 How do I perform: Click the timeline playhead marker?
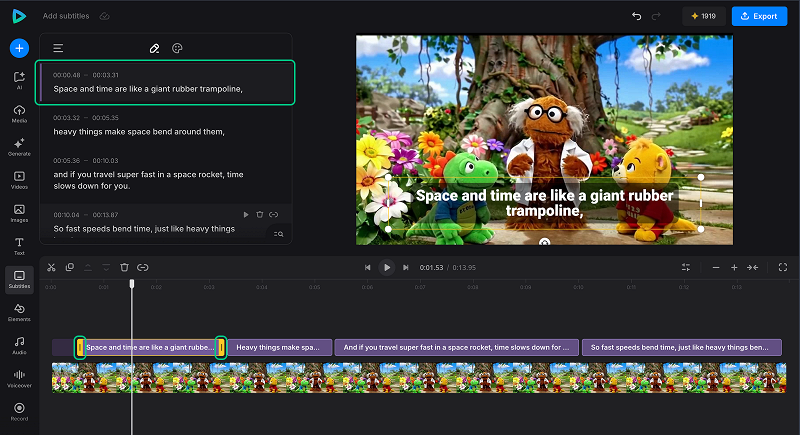(x=132, y=283)
